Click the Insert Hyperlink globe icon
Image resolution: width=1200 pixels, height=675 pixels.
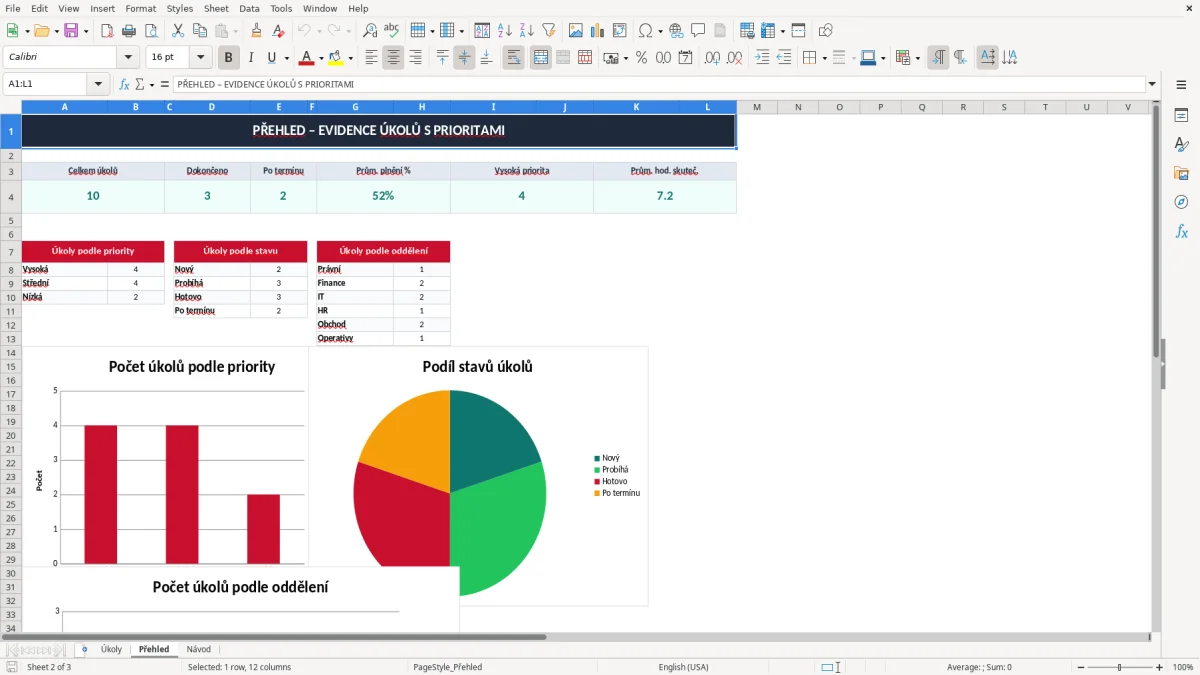point(677,31)
